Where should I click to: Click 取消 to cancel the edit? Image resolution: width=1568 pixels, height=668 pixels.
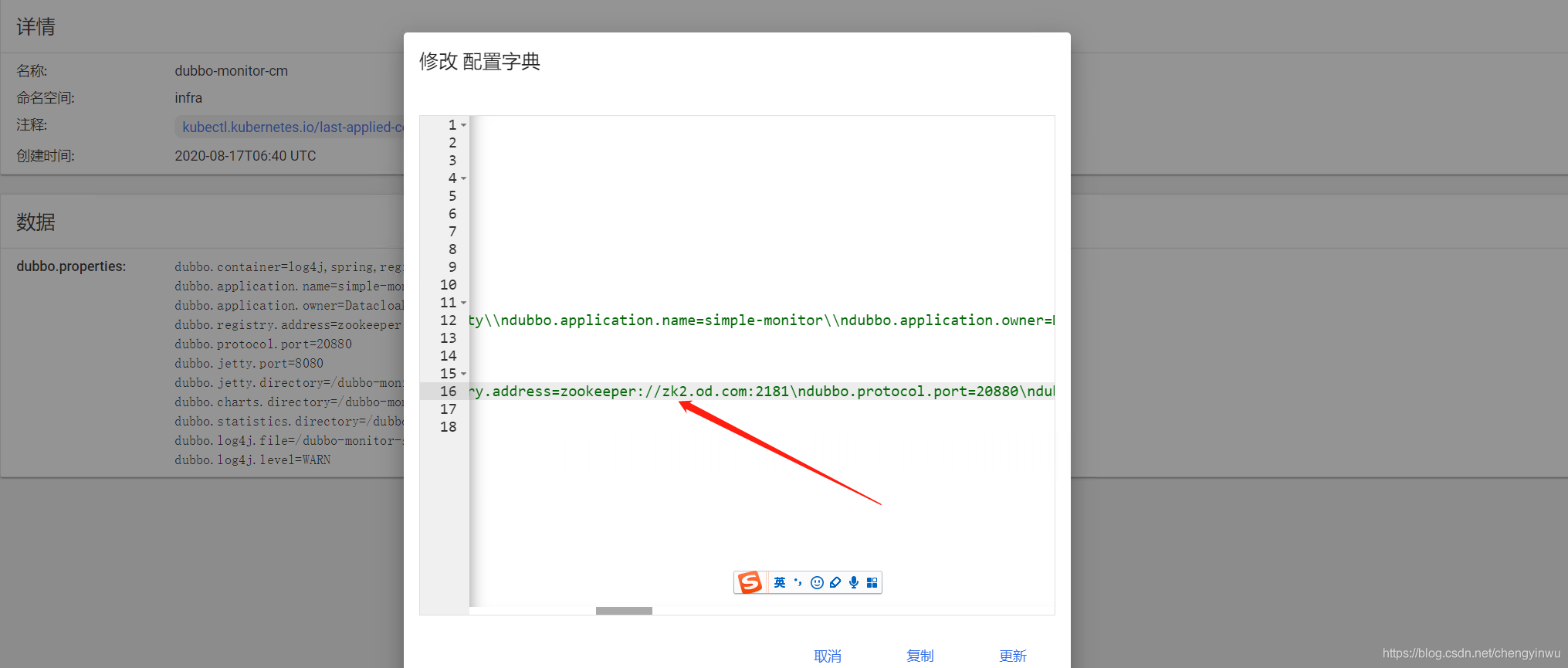click(828, 656)
